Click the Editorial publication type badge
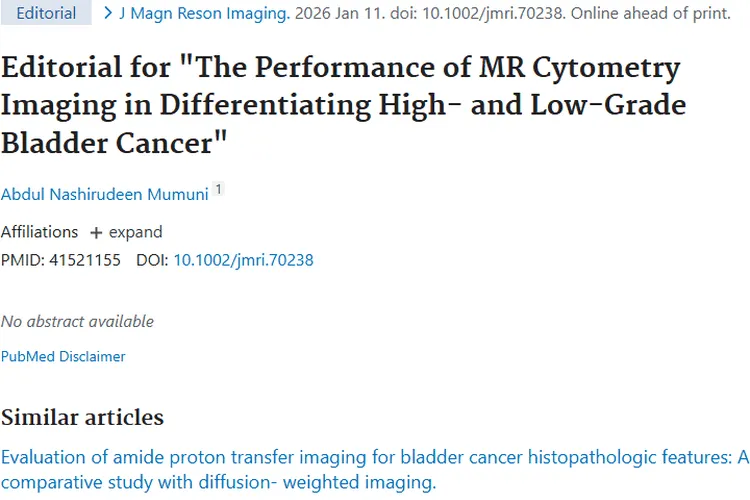This screenshot has height=500, width=750. (45, 14)
